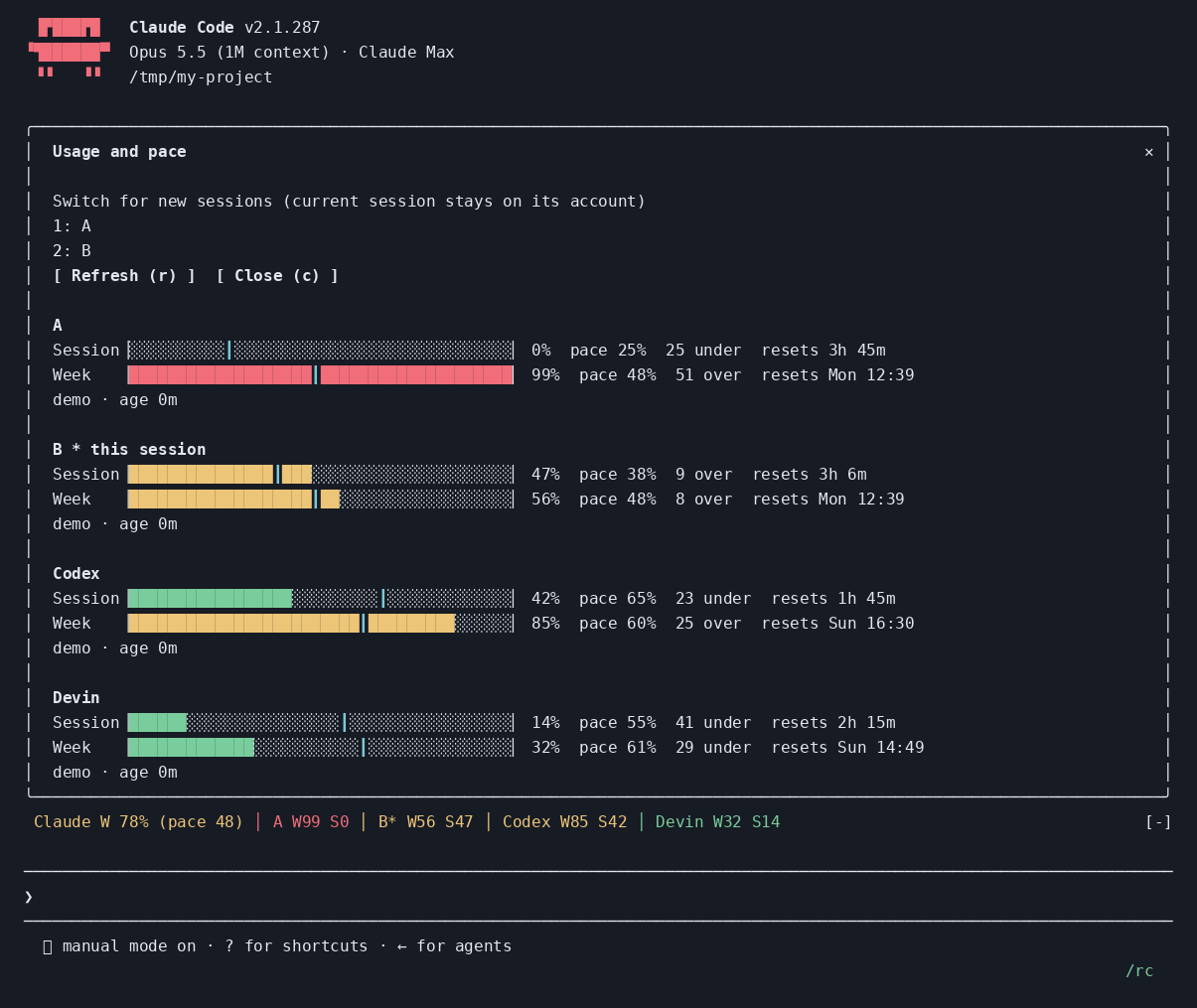Viewport: 1197px width, 1008px height.
Task: Click the command prompt input line
Action: pyautogui.click(x=598, y=897)
